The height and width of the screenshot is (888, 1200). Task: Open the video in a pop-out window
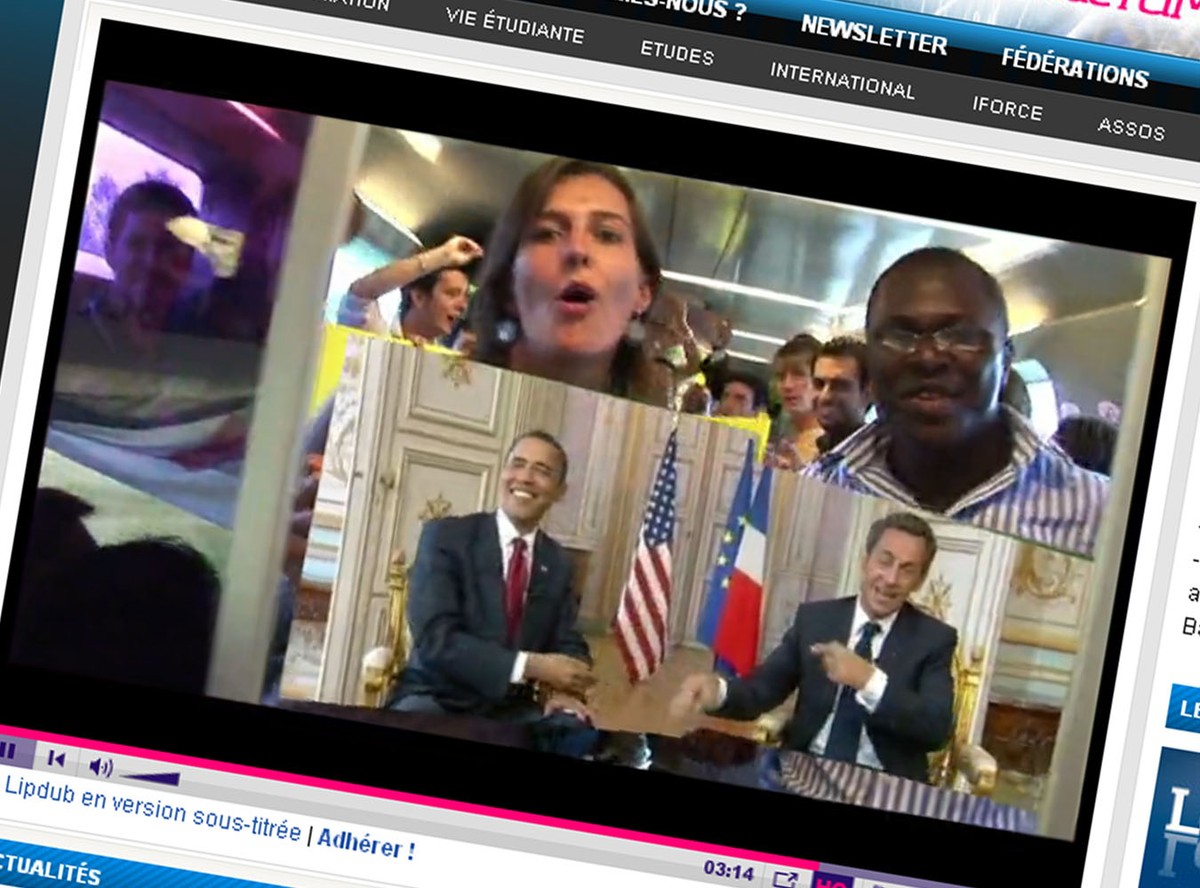pos(785,879)
